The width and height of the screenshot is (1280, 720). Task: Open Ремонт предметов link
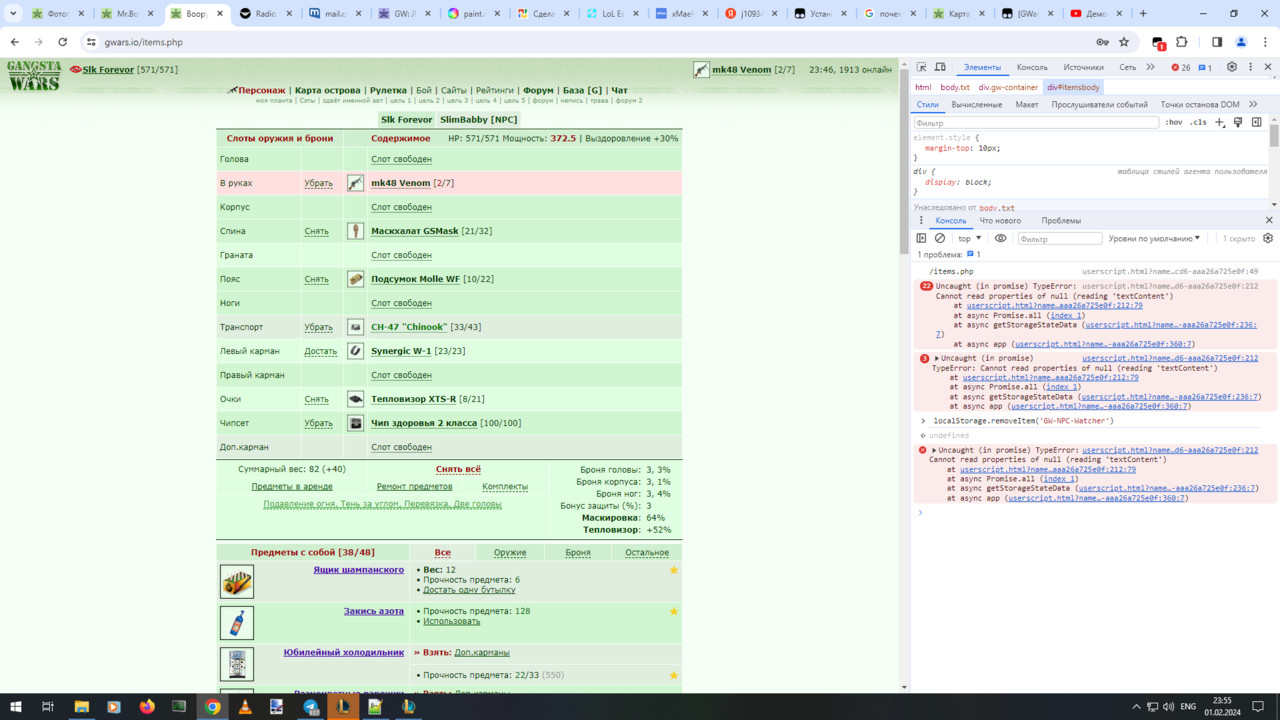(x=414, y=487)
